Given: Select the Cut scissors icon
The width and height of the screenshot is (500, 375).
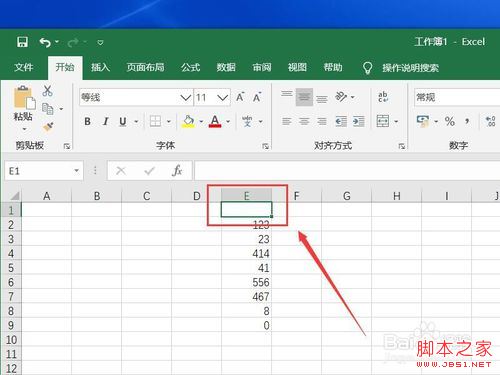Looking at the screenshot, I should click(x=47, y=91).
